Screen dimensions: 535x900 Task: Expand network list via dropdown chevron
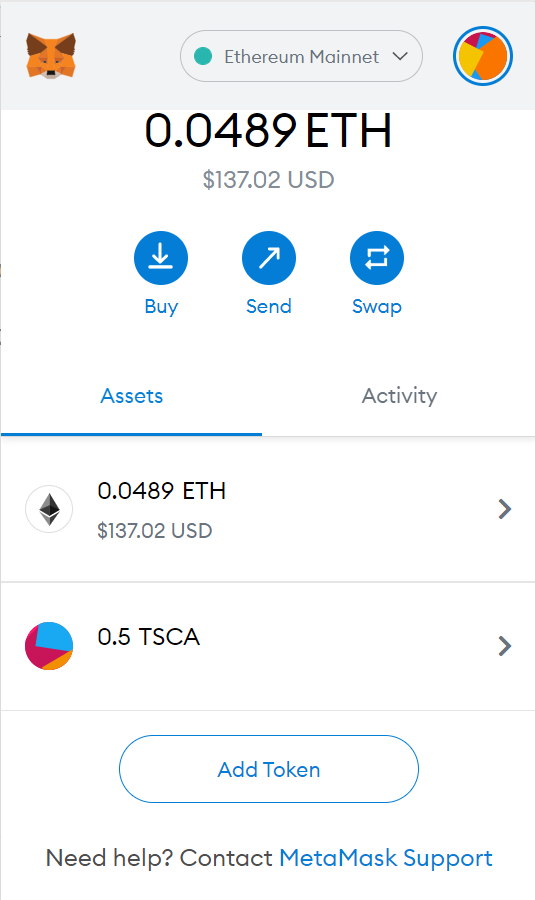click(400, 56)
